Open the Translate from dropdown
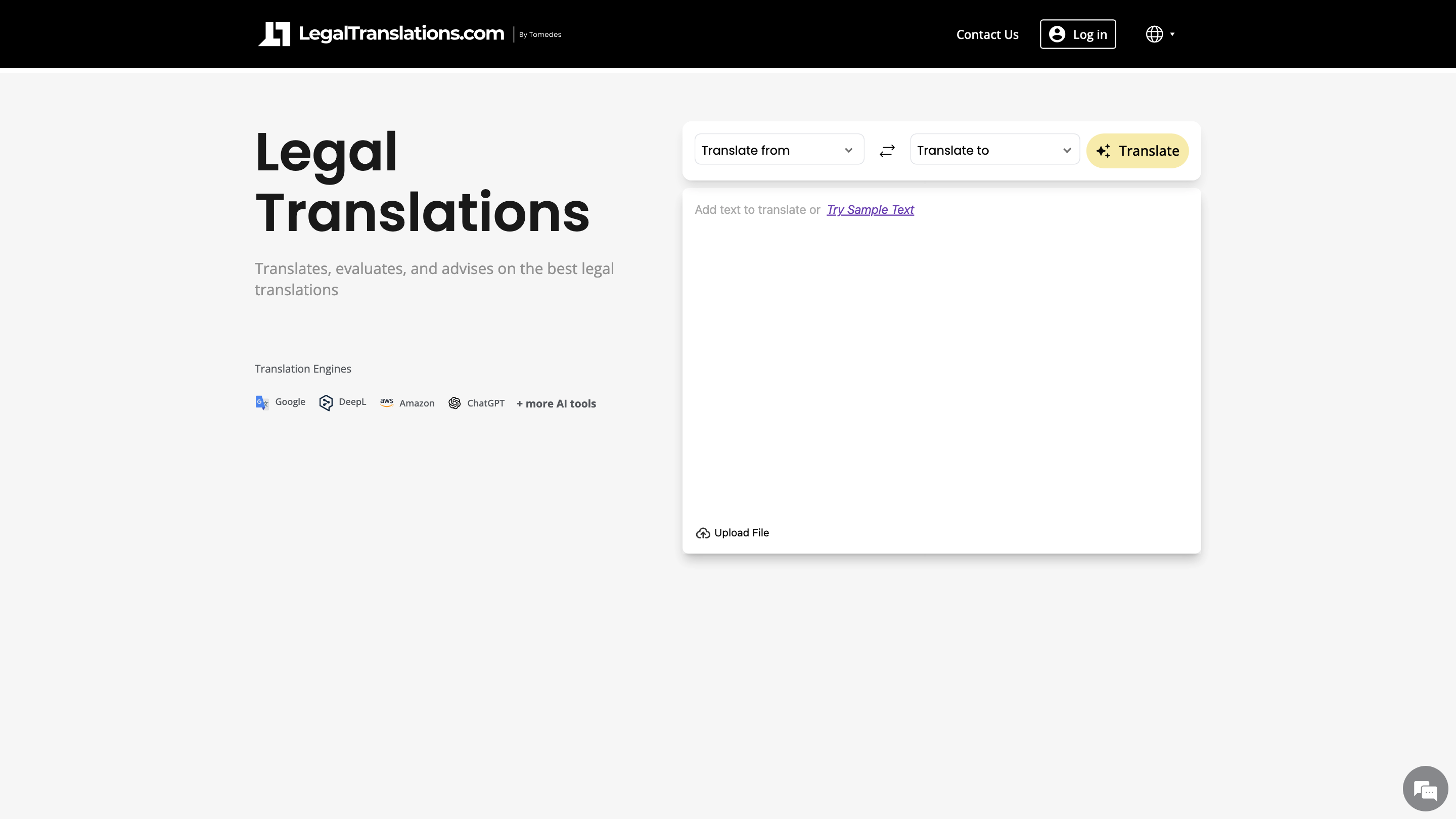This screenshot has width=1456, height=819. click(x=779, y=149)
